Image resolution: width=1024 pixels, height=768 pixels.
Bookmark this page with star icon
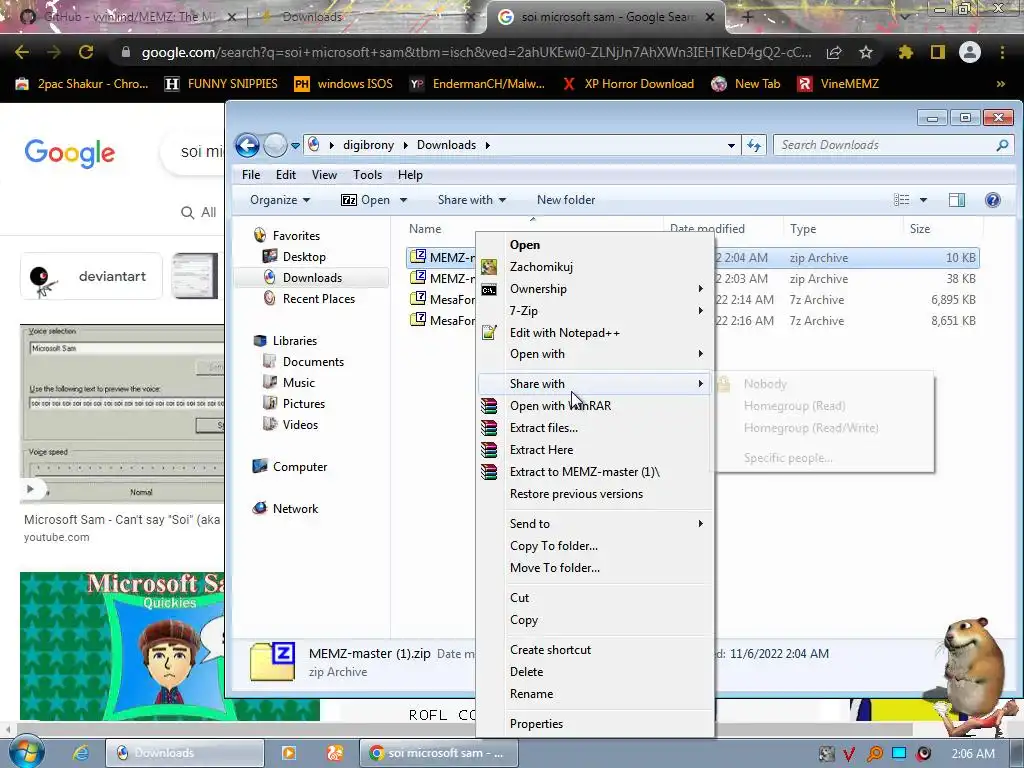866,52
